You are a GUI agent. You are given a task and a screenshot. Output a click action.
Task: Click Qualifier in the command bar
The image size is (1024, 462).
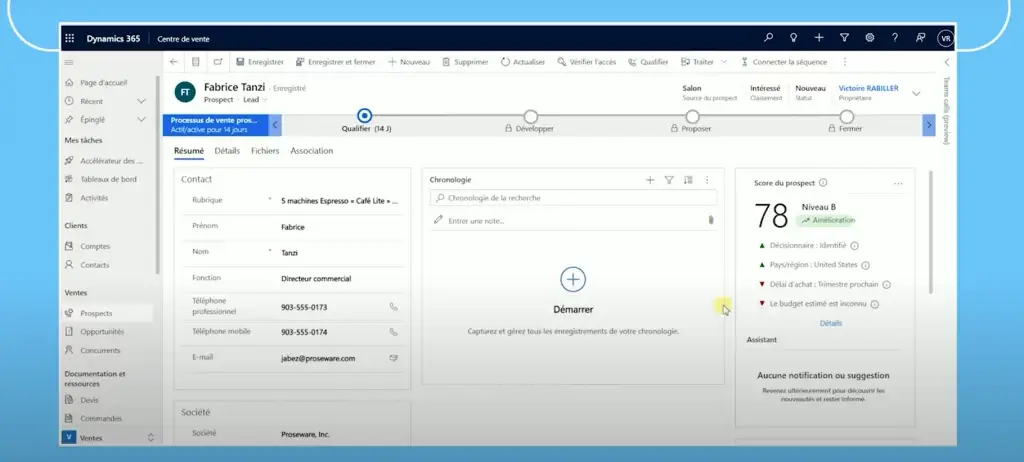coord(648,62)
